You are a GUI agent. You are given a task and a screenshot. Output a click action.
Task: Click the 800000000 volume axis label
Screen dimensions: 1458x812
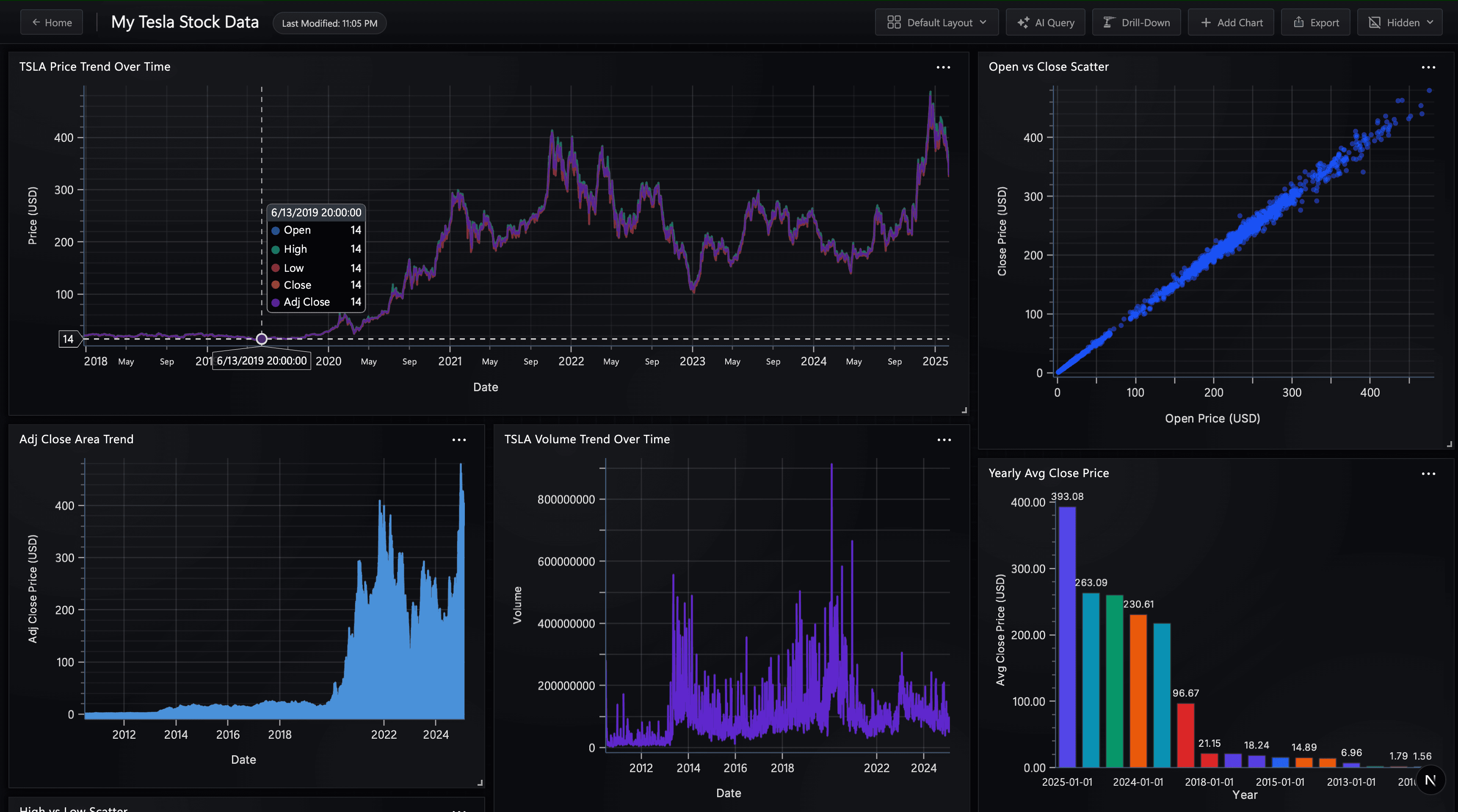tap(566, 500)
